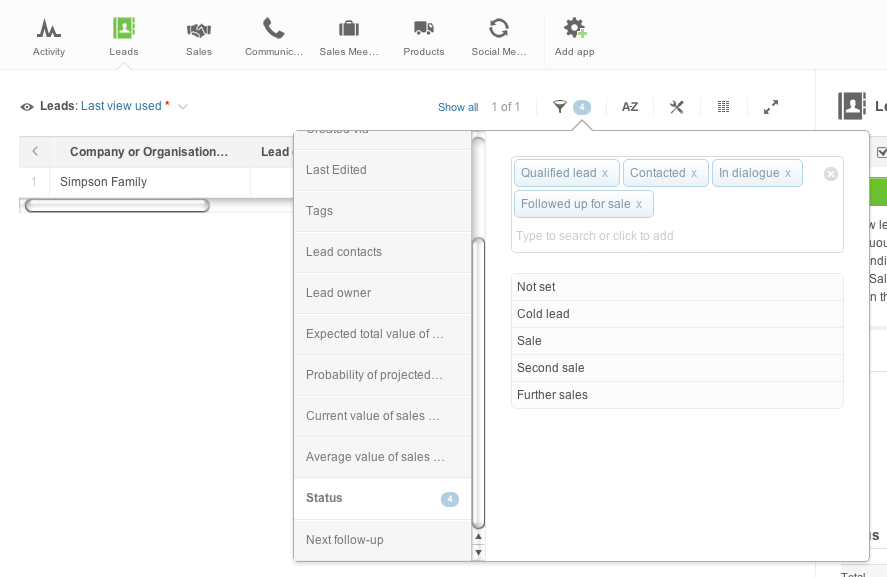The width and height of the screenshot is (887, 577).
Task: Open the Products truck app
Action: 424,37
